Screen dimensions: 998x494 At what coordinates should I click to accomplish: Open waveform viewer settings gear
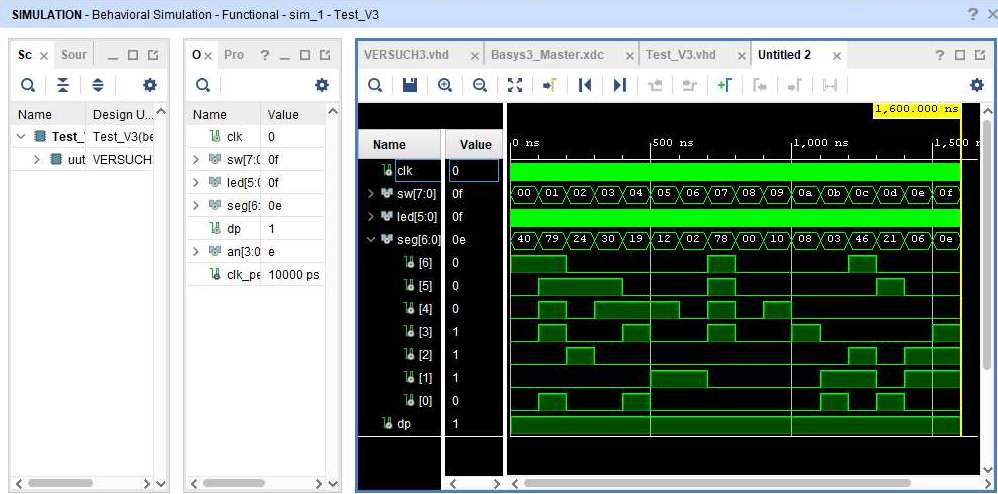tap(977, 85)
